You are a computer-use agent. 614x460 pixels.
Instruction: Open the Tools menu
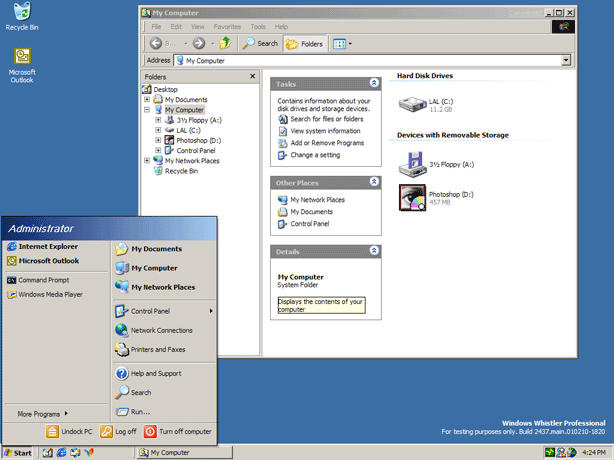pos(258,27)
